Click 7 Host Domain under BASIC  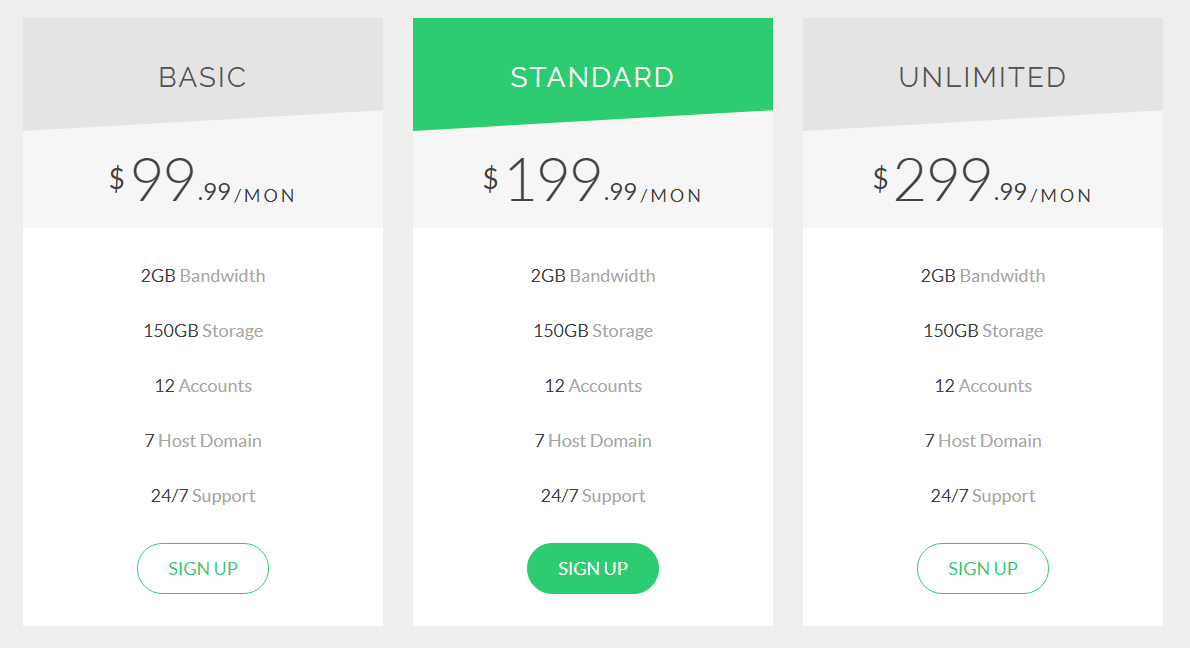202,440
